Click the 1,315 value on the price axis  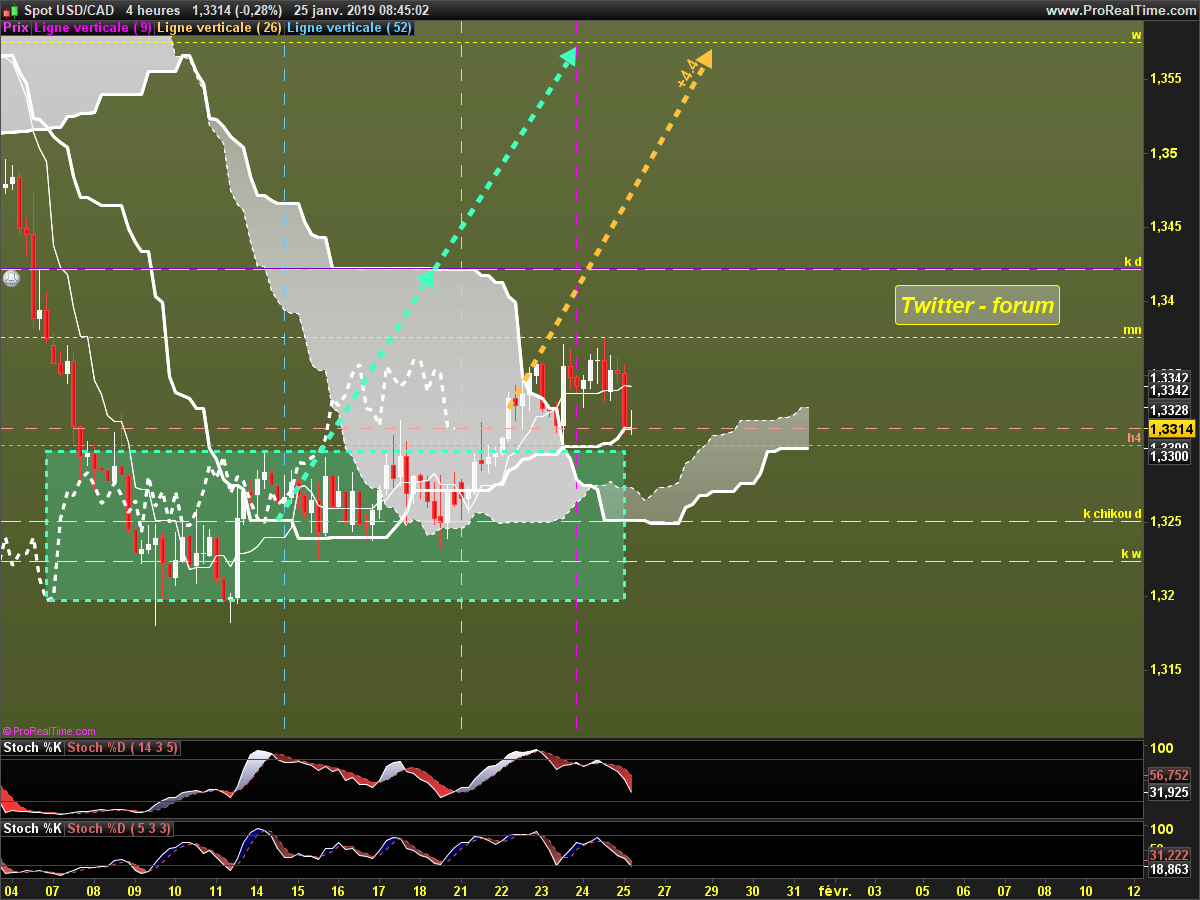1166,670
